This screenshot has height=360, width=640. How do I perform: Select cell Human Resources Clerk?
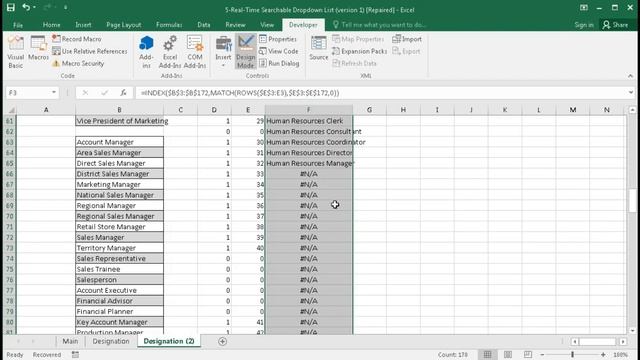[309, 121]
